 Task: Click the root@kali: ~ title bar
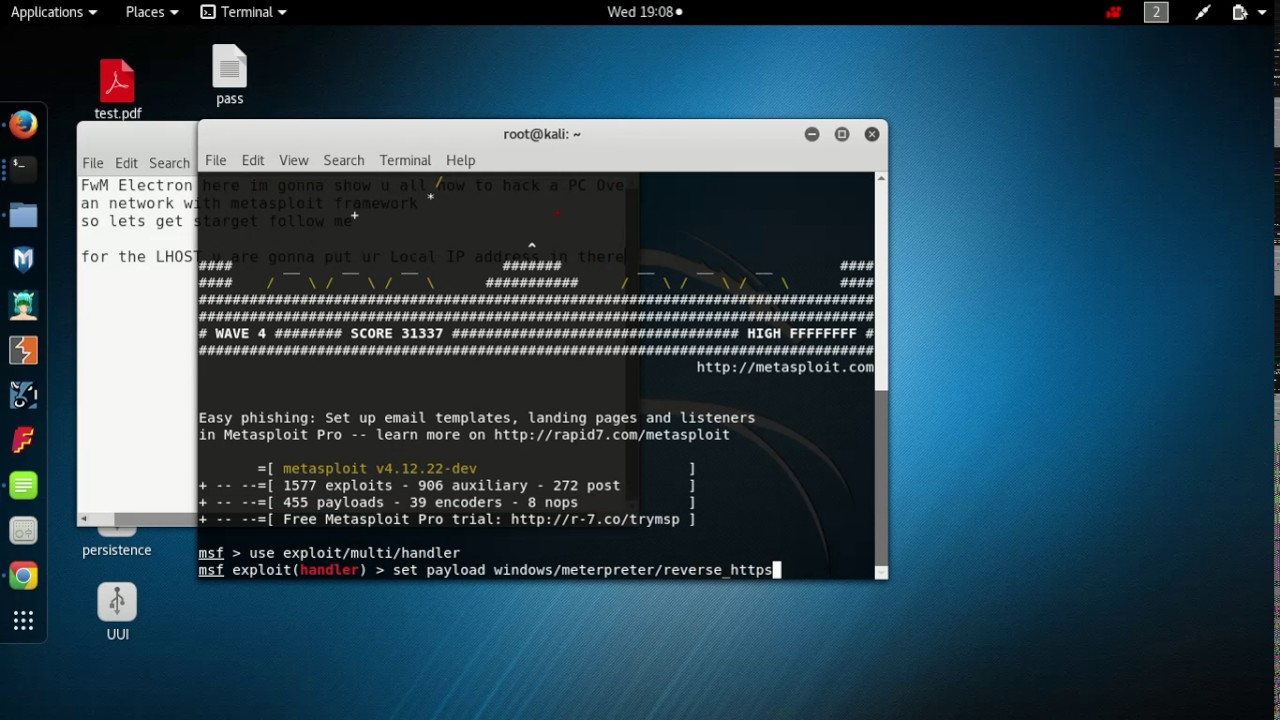click(x=542, y=134)
